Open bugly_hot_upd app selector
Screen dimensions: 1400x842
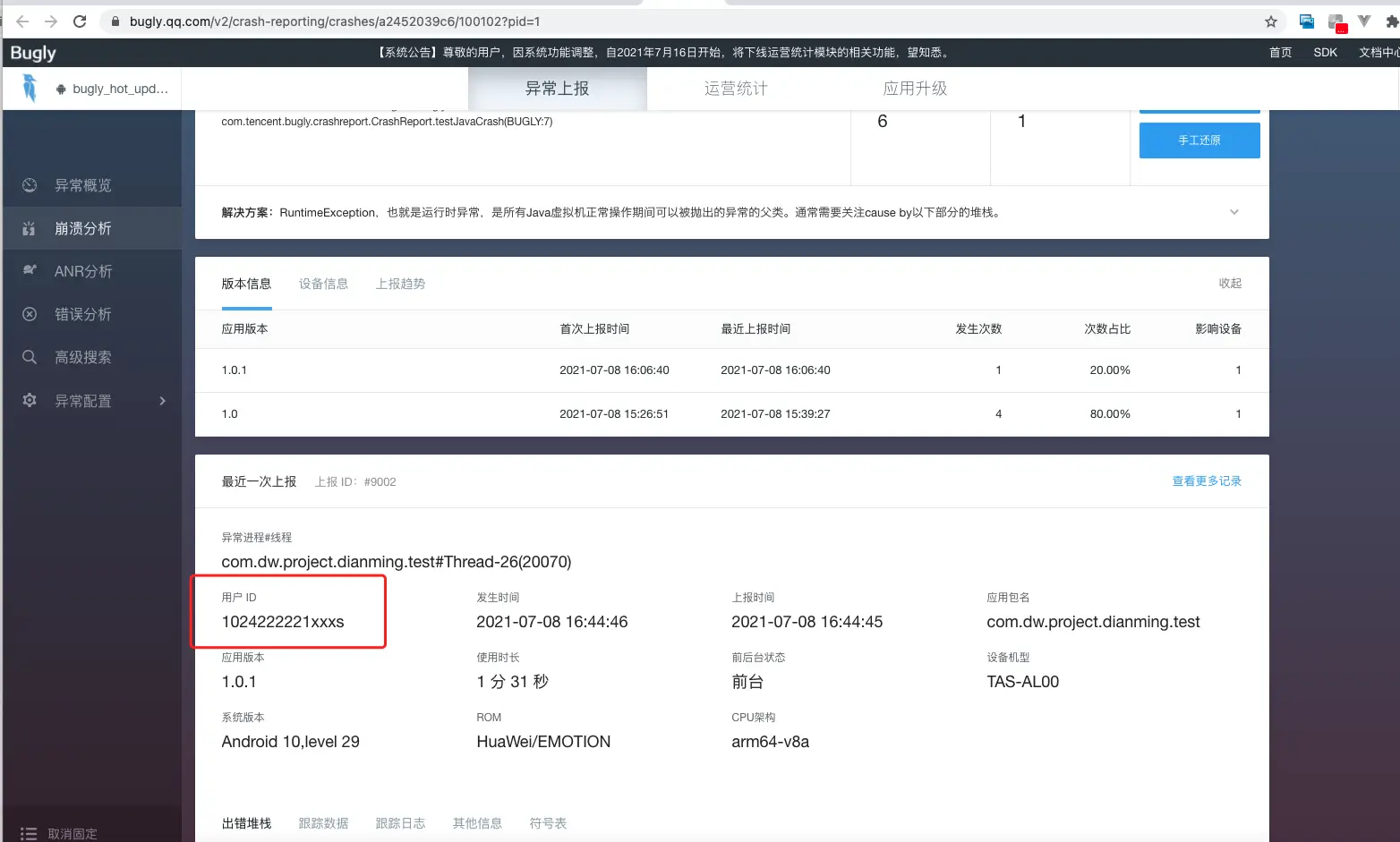(112, 89)
